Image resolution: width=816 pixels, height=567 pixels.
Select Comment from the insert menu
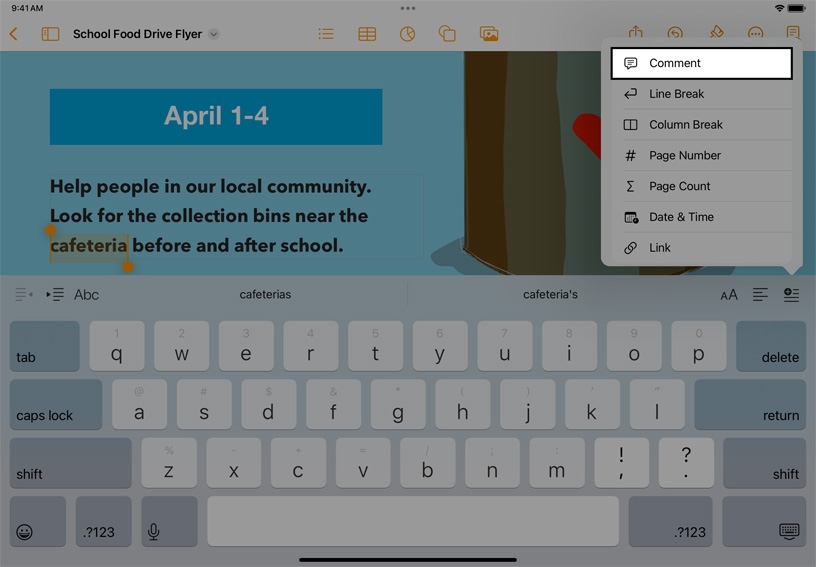701,63
